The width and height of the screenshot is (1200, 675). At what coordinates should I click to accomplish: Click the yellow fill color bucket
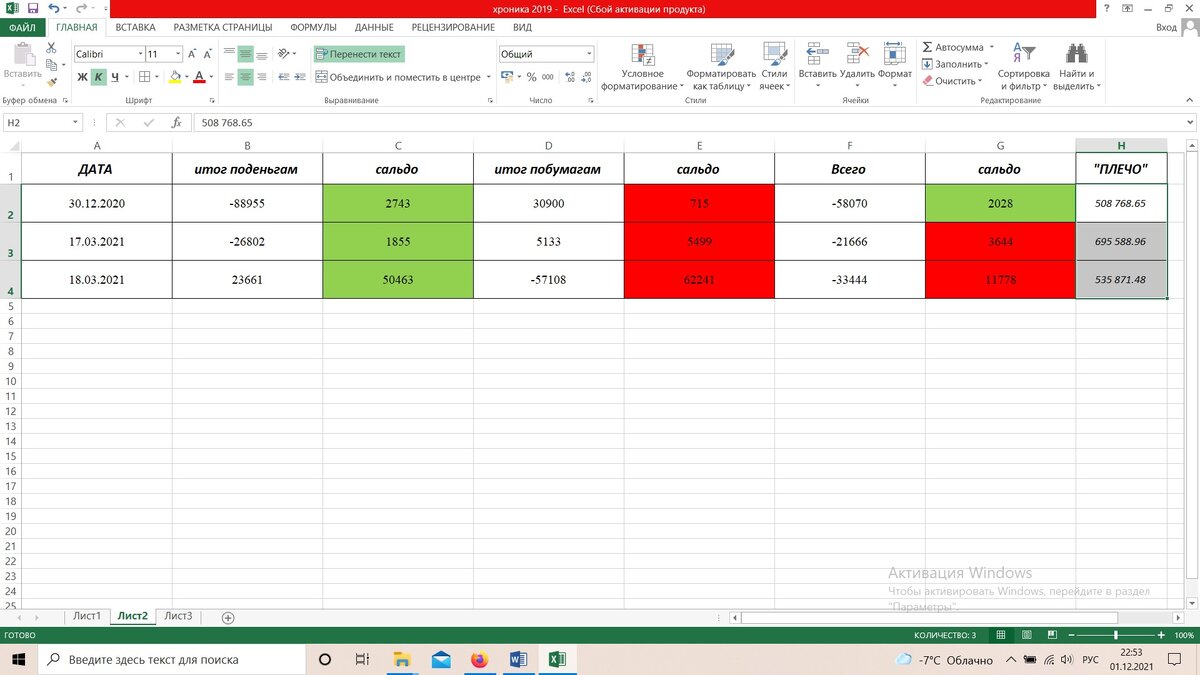click(x=175, y=77)
